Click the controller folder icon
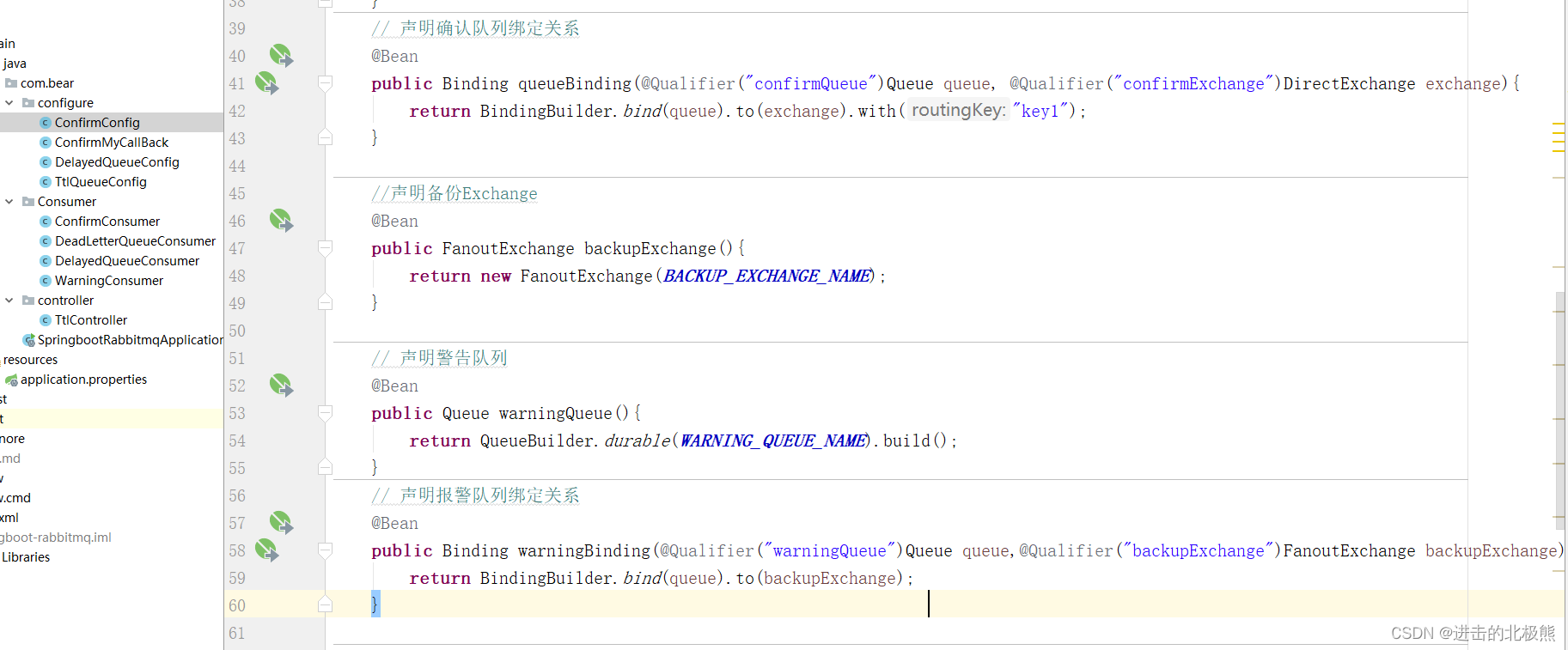This screenshot has height=650, width=1568. (x=28, y=301)
